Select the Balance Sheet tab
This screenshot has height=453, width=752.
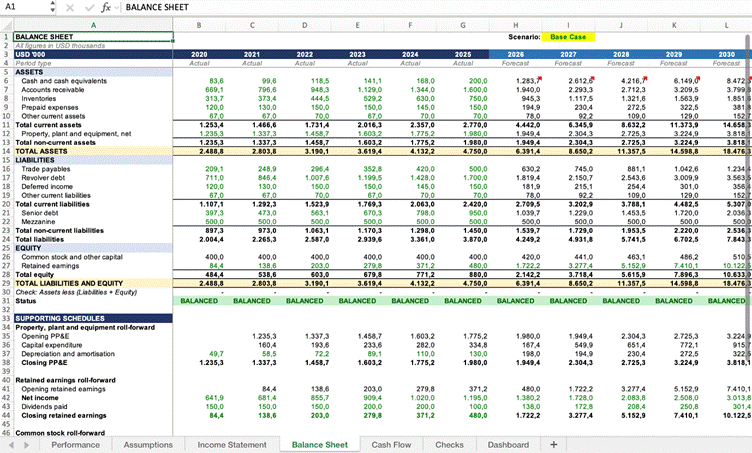319,445
